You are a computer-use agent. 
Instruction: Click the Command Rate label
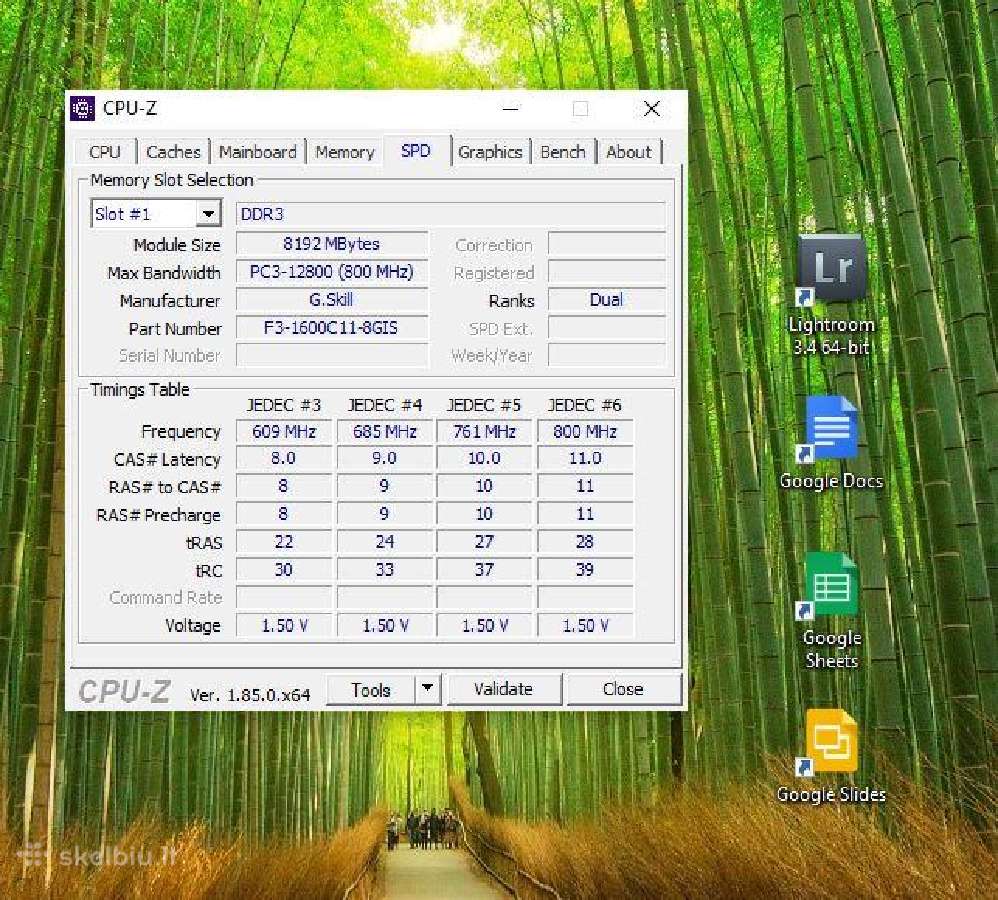point(165,598)
